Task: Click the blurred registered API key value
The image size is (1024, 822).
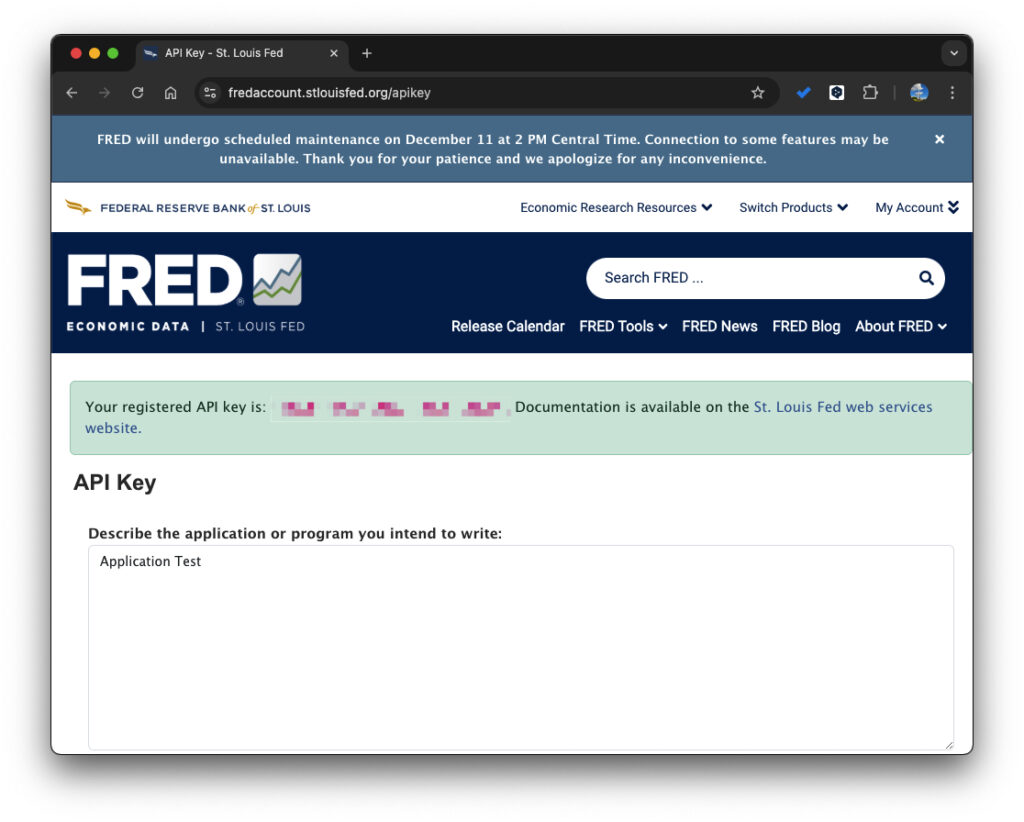Action: point(391,409)
